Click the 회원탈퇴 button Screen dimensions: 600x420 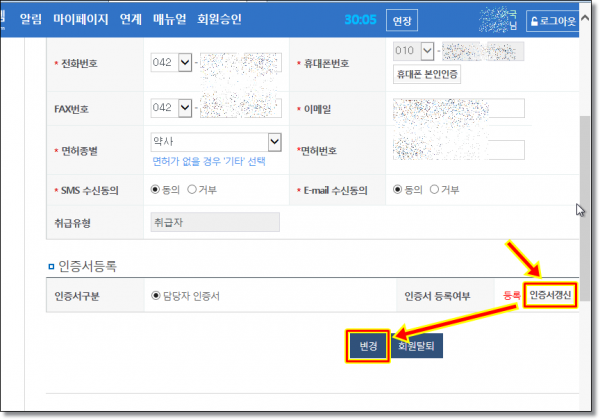click(418, 345)
